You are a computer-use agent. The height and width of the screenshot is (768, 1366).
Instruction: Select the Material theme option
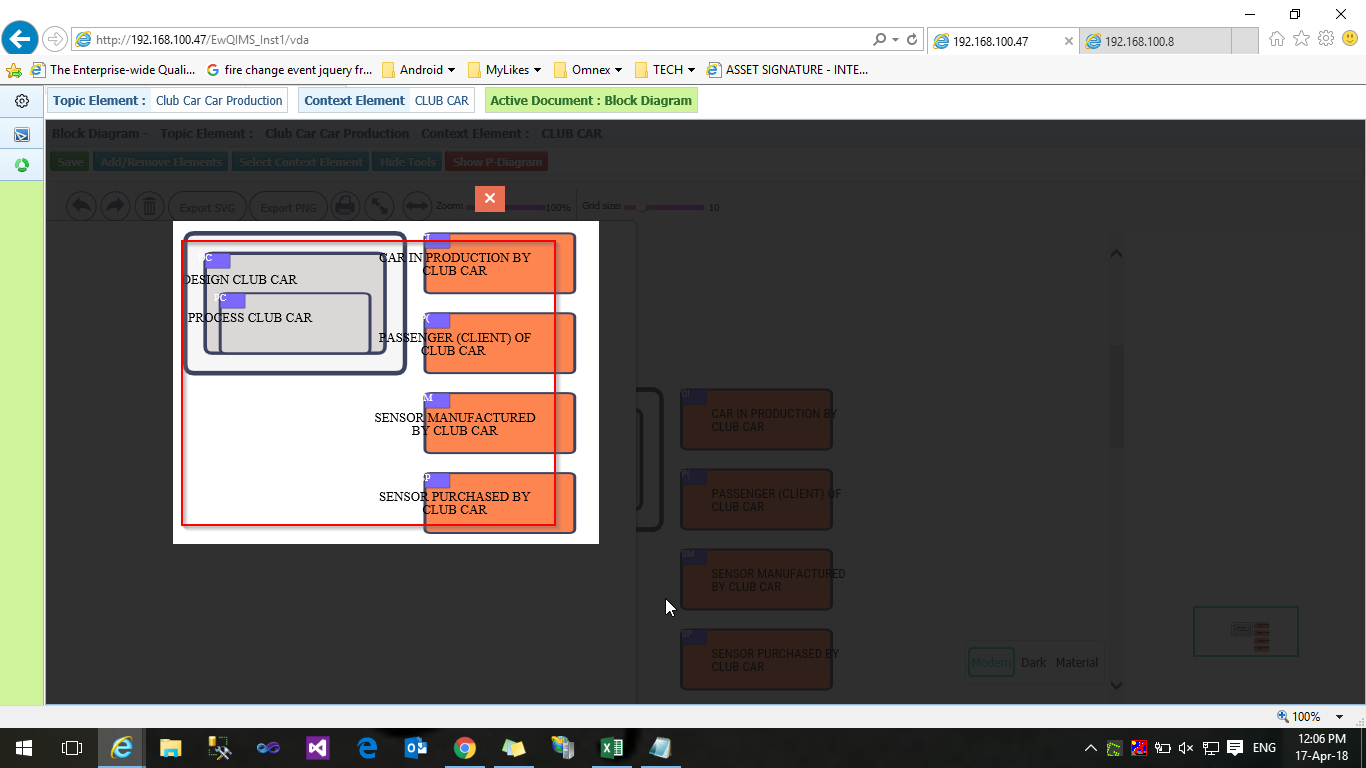[1077, 662]
